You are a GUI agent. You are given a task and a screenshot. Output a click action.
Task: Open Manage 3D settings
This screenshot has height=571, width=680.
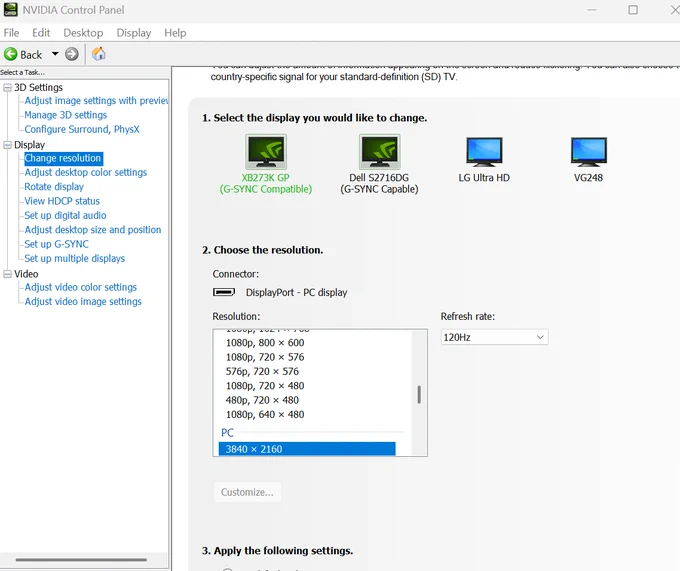tap(65, 115)
